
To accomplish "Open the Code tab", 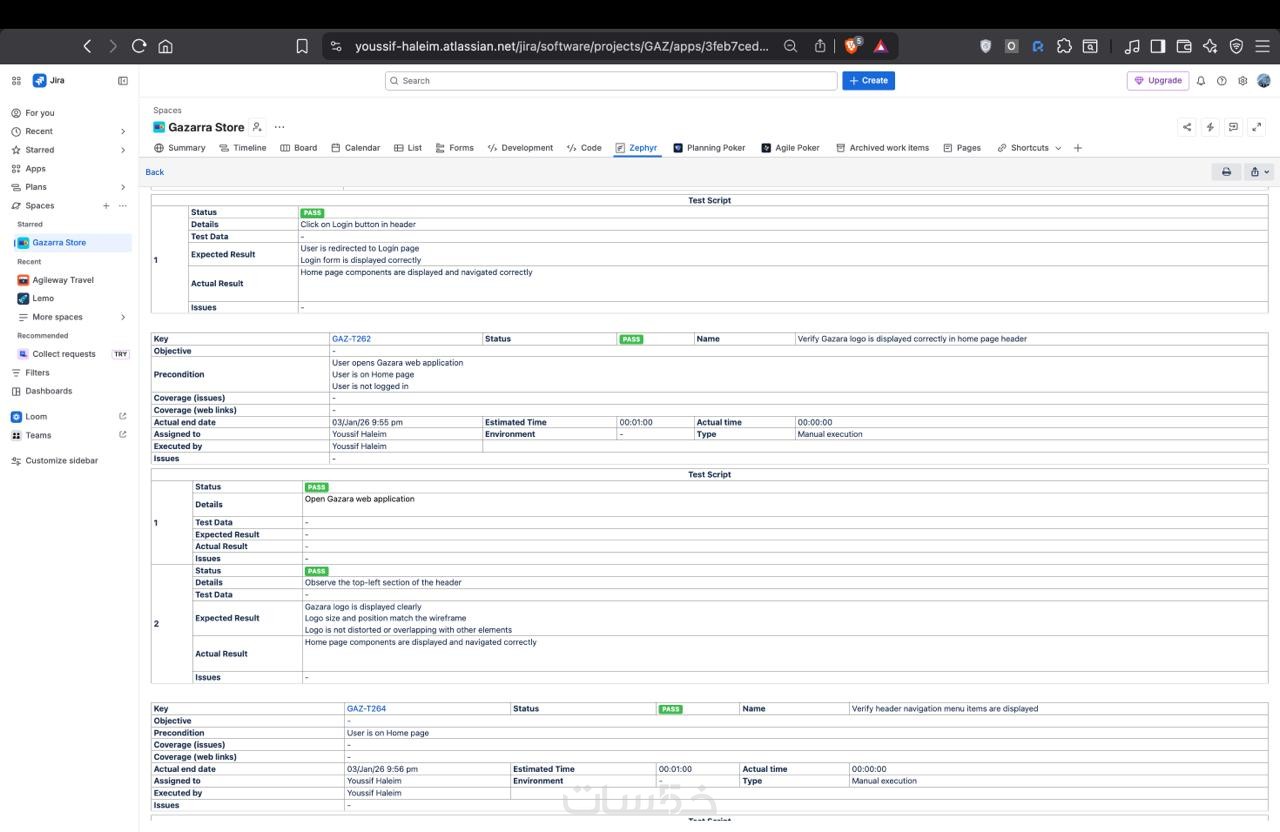I will pyautogui.click(x=584, y=148).
